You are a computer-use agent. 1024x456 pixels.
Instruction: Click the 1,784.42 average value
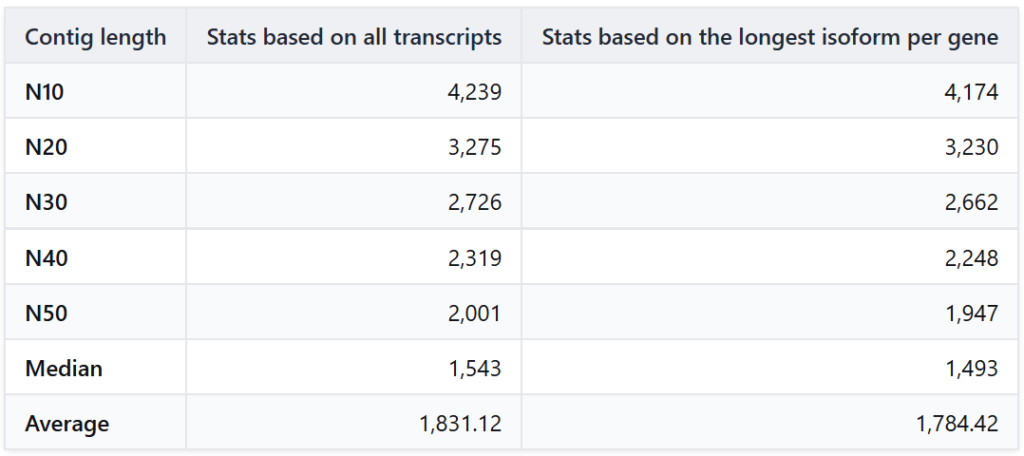tap(957, 423)
